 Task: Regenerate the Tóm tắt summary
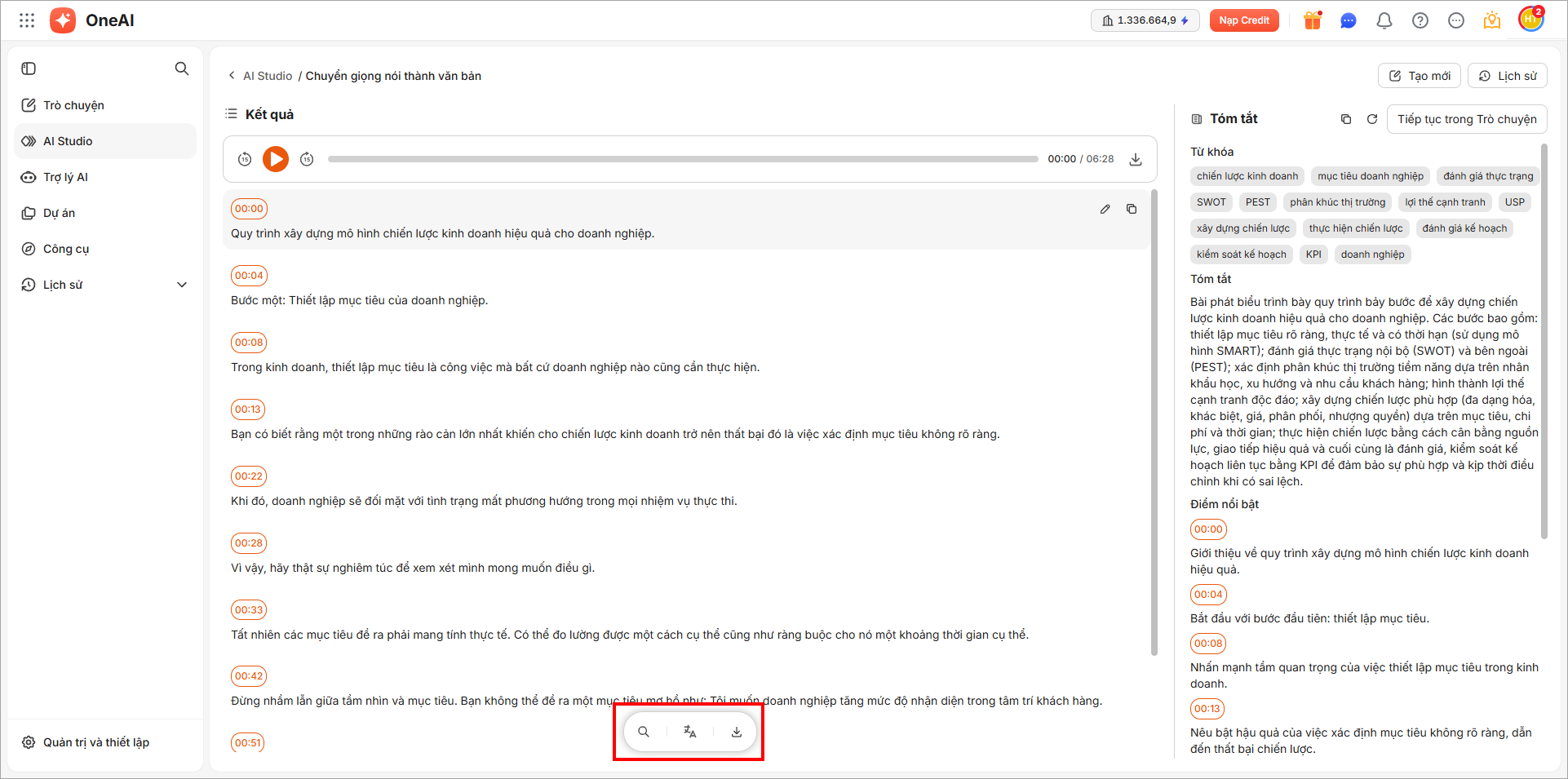coord(1372,119)
